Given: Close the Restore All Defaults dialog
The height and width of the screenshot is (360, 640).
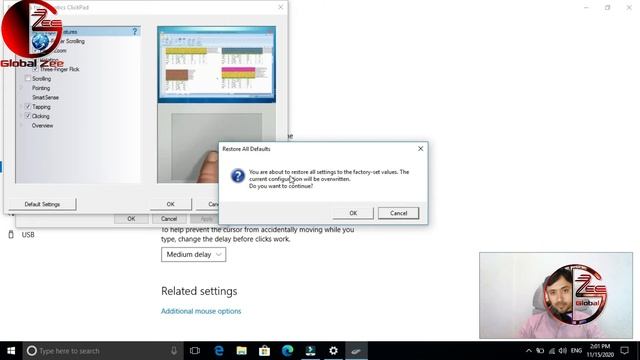Looking at the screenshot, I should 420,149.
